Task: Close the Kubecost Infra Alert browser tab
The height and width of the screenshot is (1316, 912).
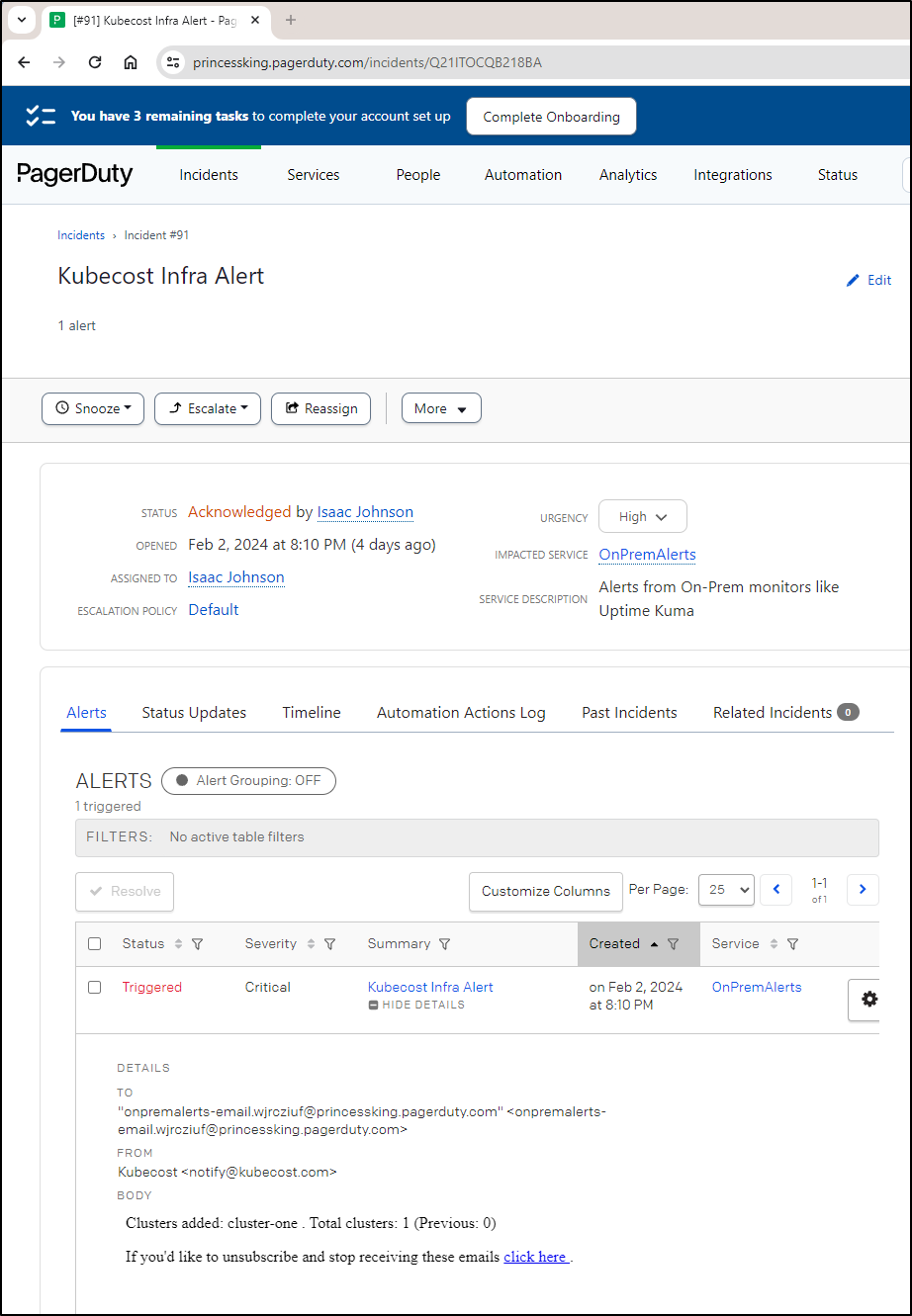Action: point(254,20)
